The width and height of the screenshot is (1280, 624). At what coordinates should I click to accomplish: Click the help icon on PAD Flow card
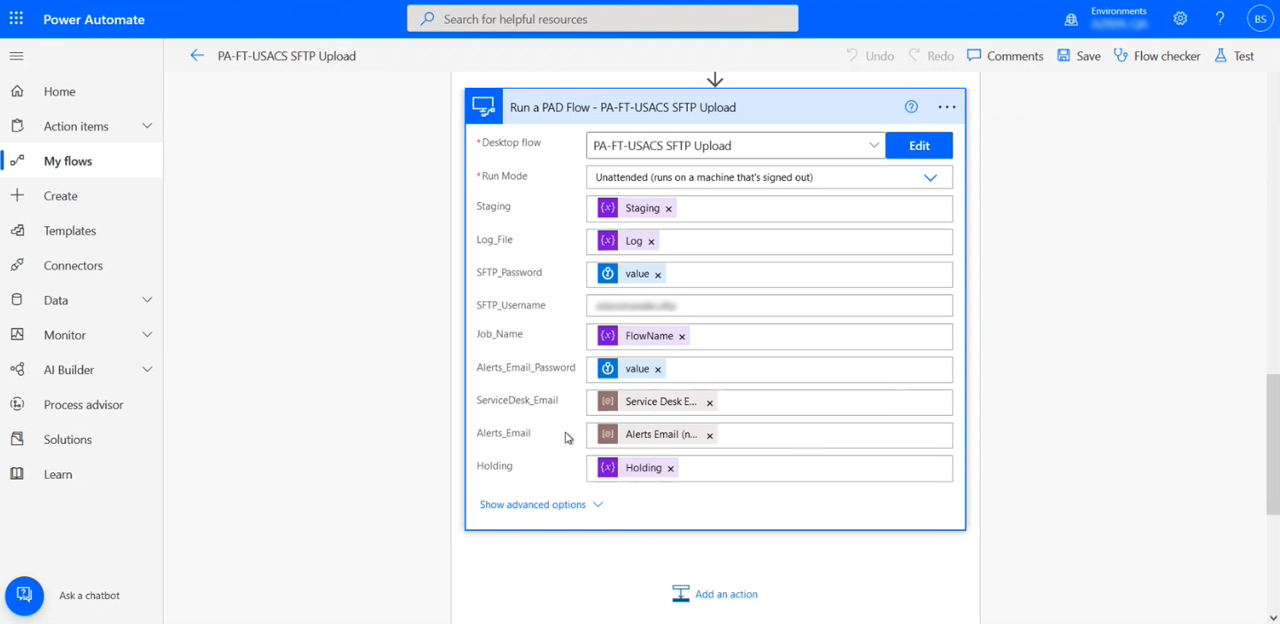(x=911, y=107)
